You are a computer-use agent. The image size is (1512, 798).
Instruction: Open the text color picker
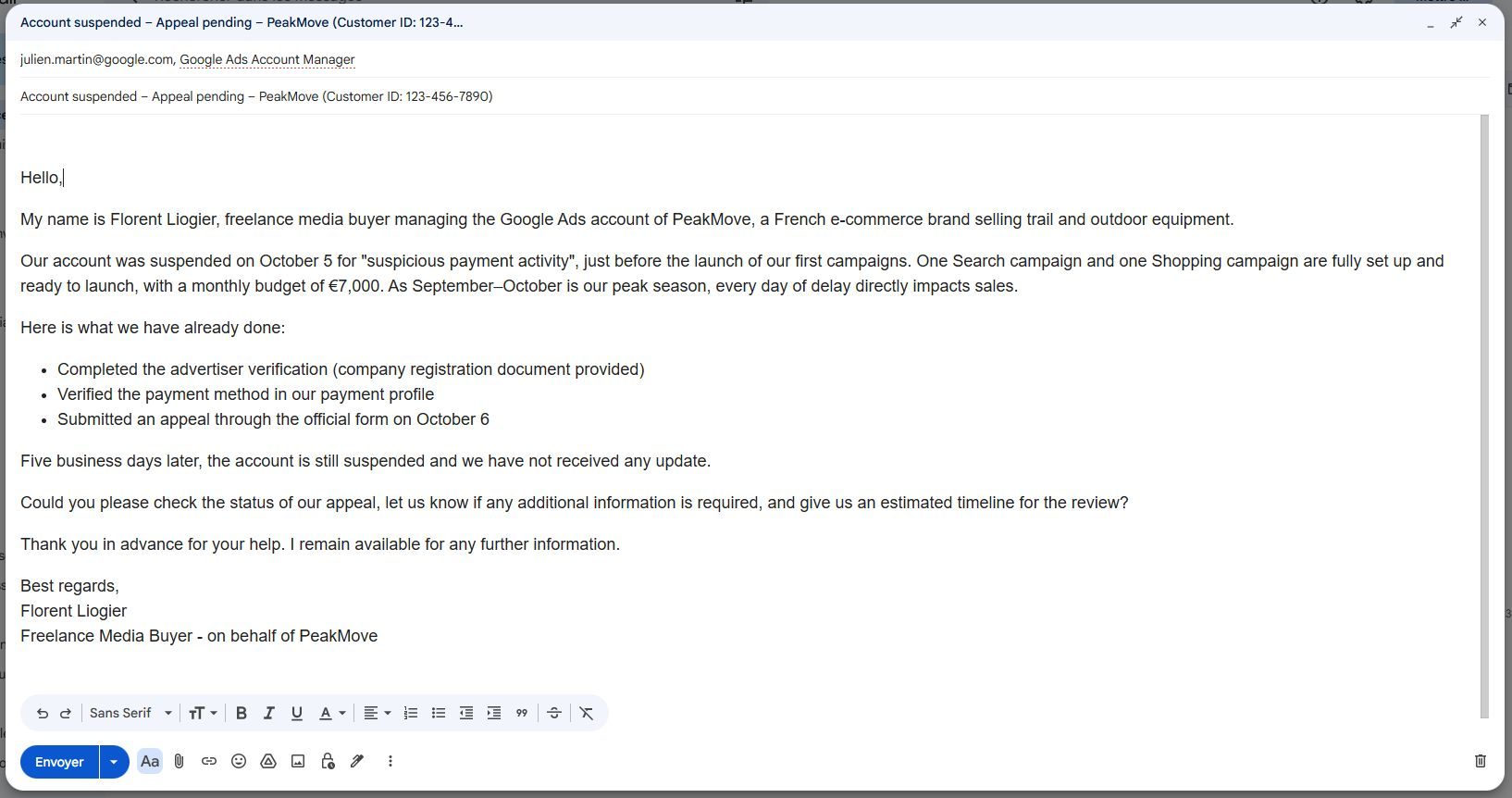332,713
